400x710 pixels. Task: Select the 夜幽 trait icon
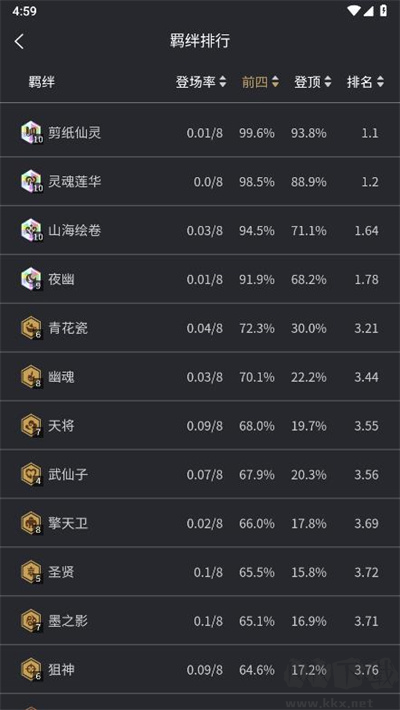pyautogui.click(x=32, y=279)
